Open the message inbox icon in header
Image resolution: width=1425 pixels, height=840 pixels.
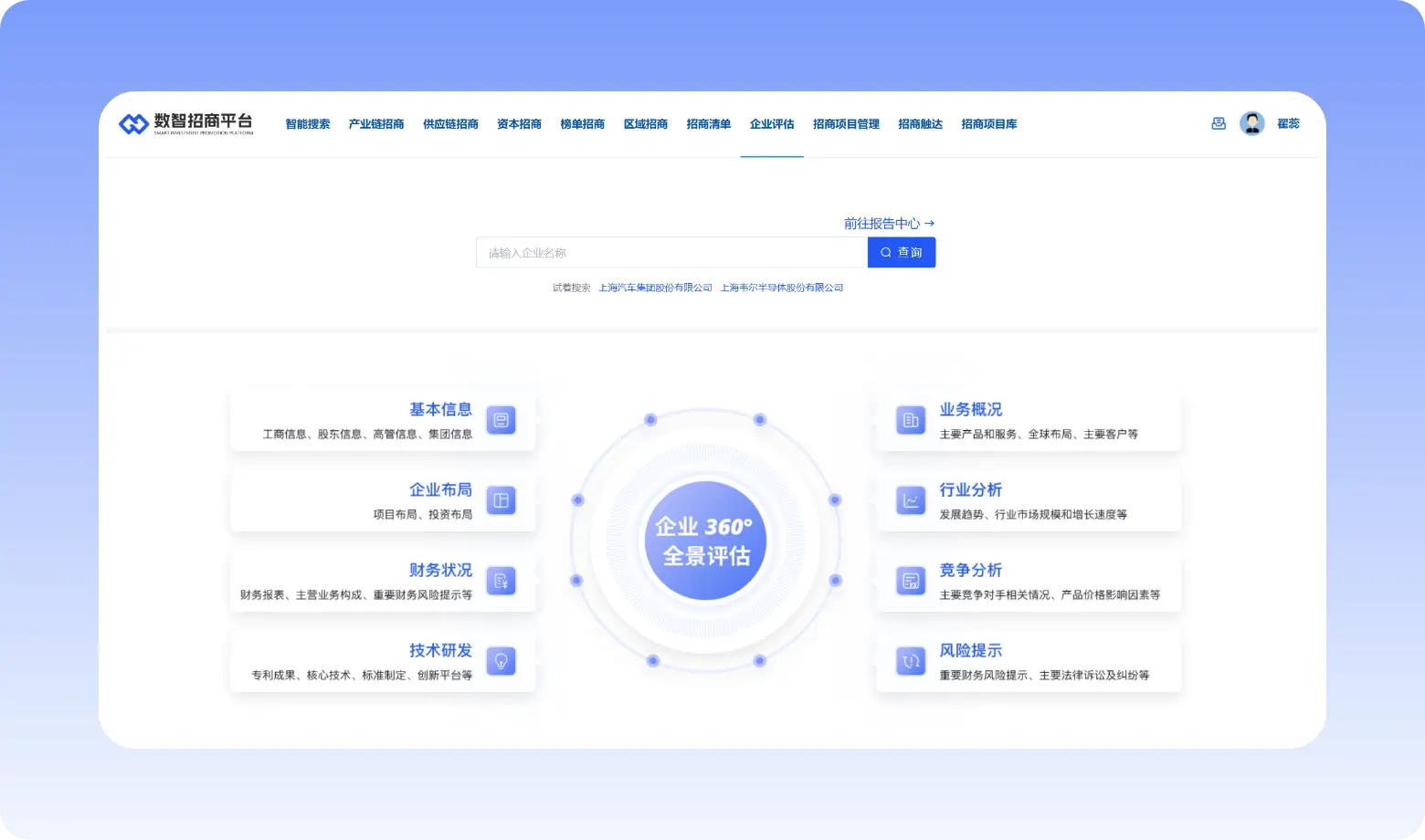[x=1219, y=122]
